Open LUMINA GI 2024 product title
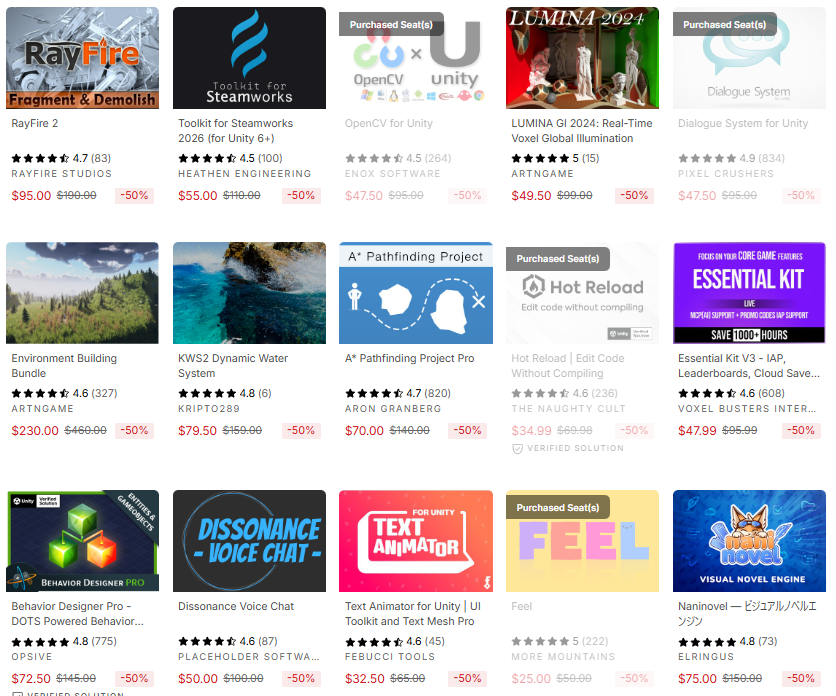Image resolution: width=836 pixels, height=696 pixels. (x=582, y=131)
